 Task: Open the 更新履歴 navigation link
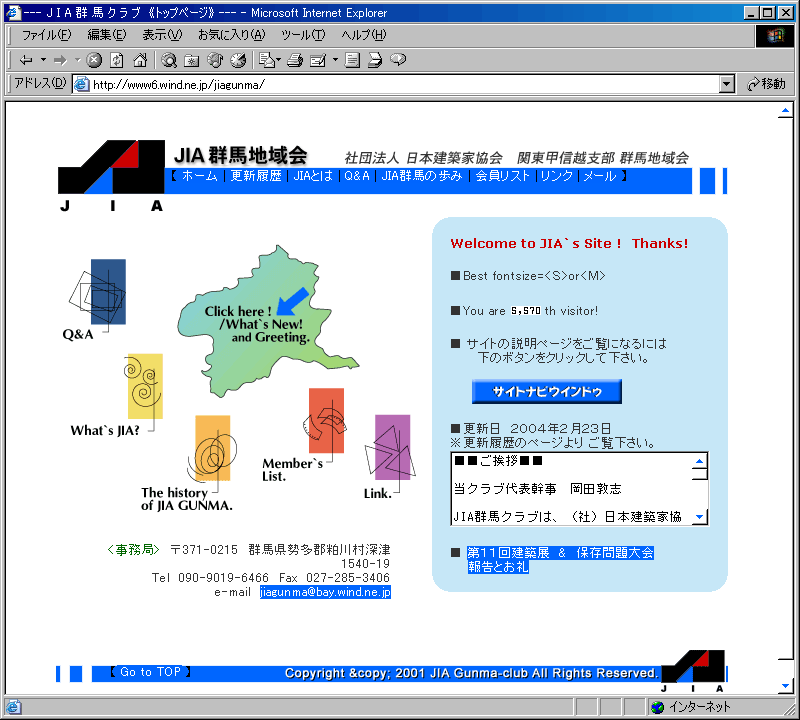(256, 176)
